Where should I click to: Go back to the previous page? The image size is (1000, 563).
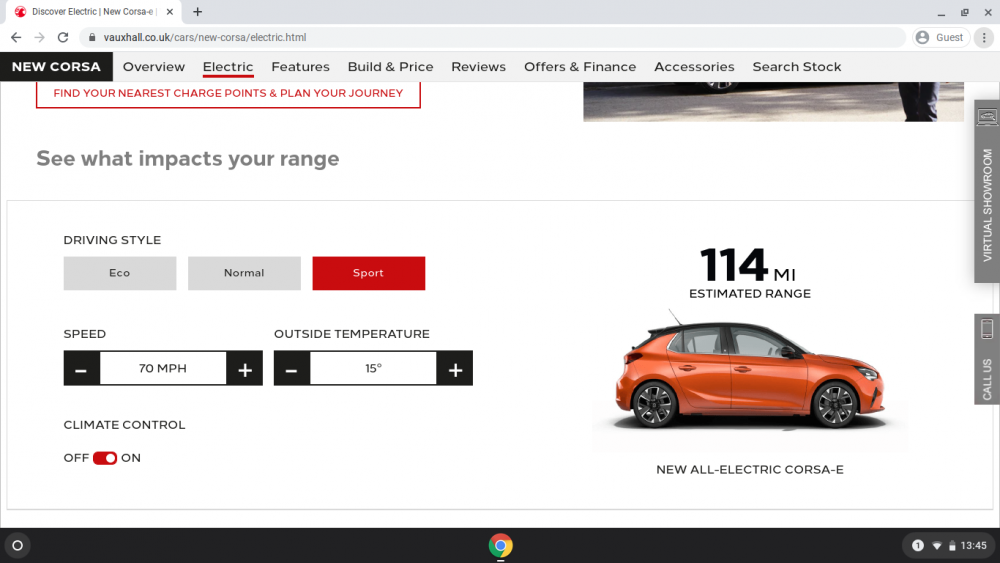coord(16,38)
